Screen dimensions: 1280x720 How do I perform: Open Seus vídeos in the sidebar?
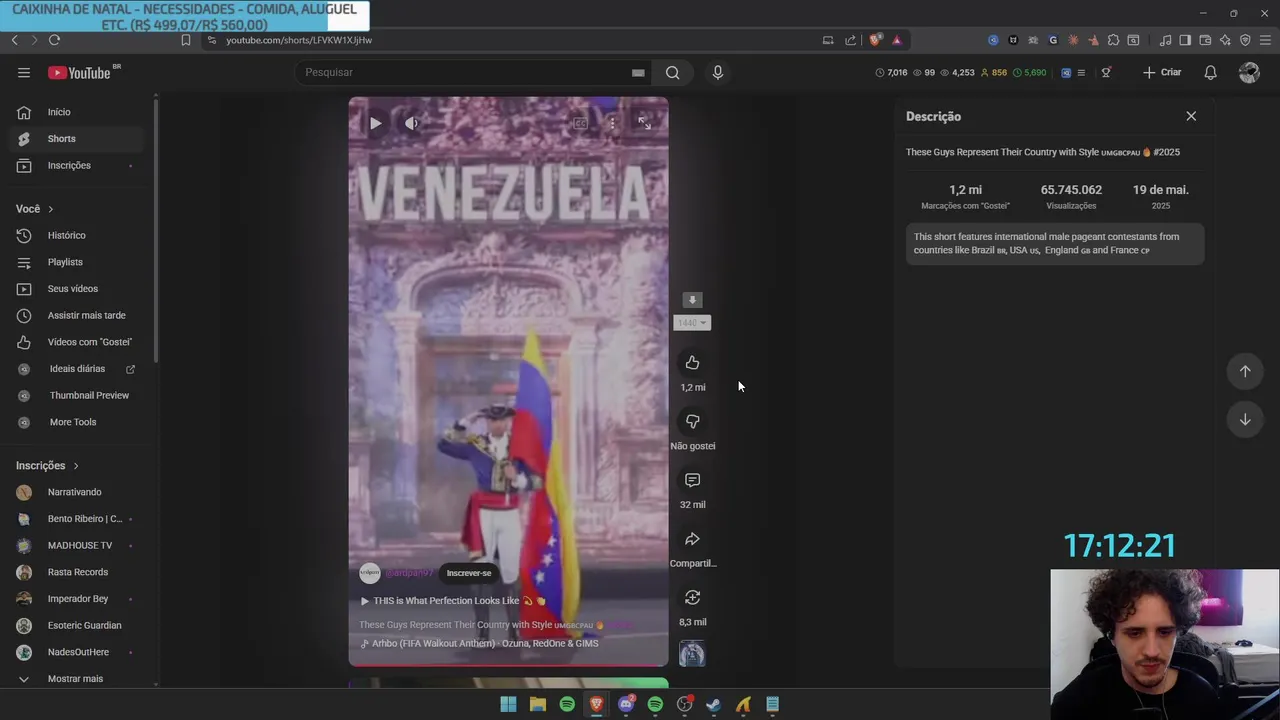tap(78, 289)
